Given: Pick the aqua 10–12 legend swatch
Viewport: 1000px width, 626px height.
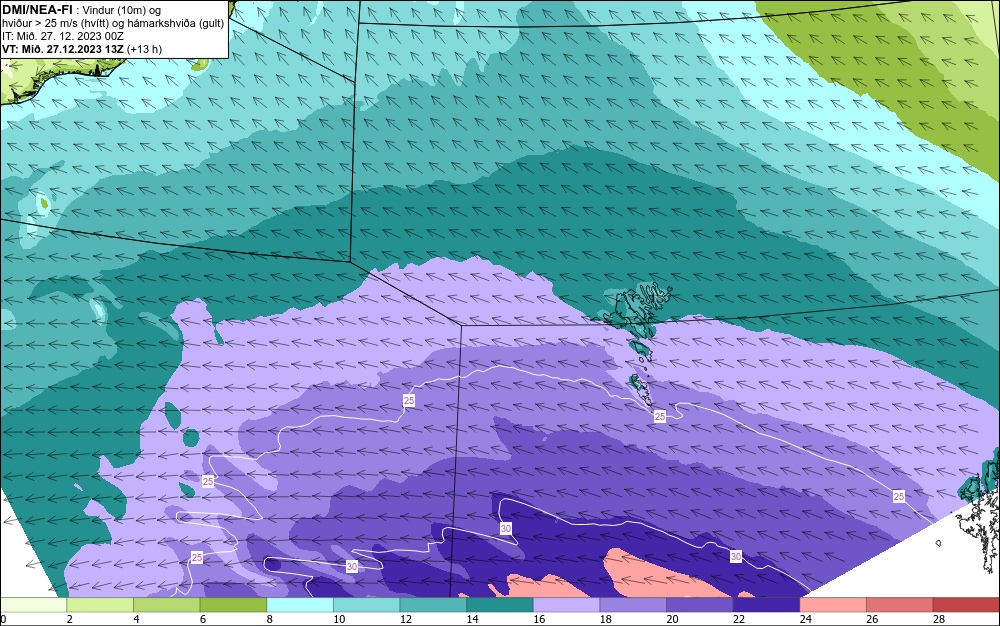Looking at the screenshot, I should (367, 605).
